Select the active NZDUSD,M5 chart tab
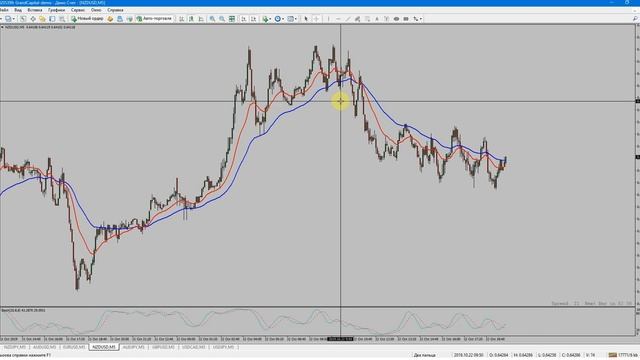 click(x=104, y=347)
